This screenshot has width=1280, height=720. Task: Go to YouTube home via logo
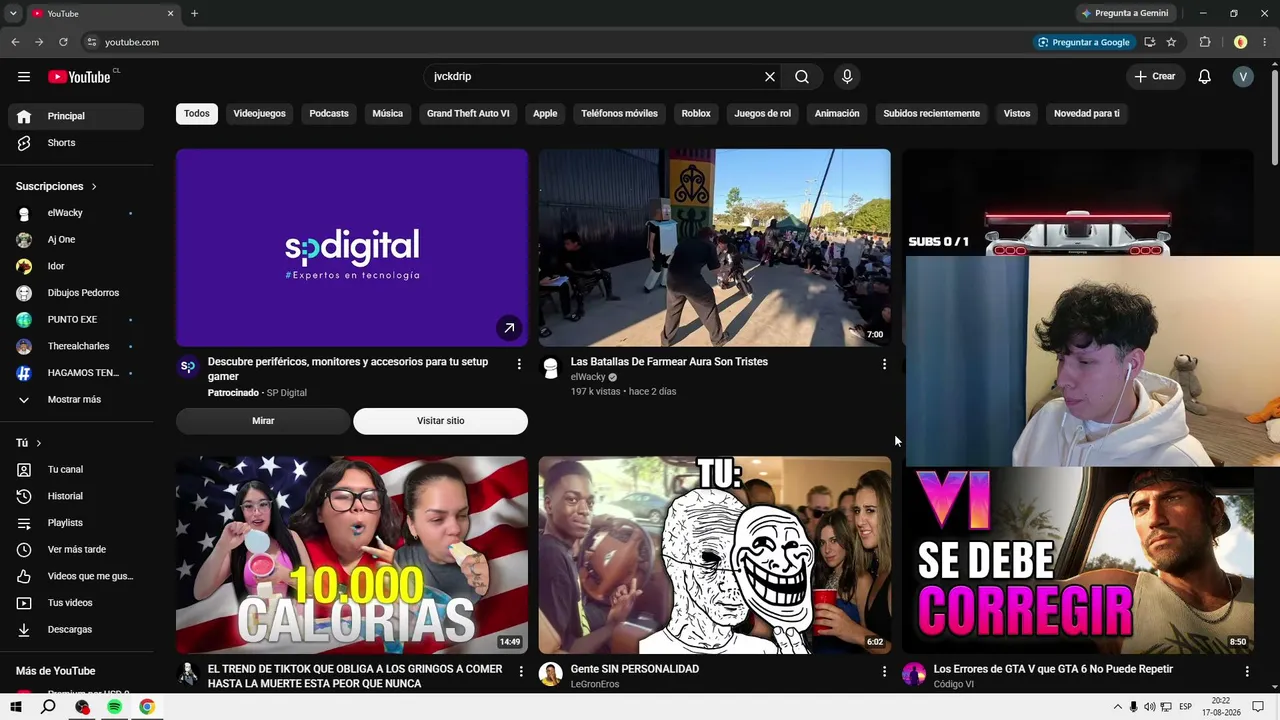(80, 77)
